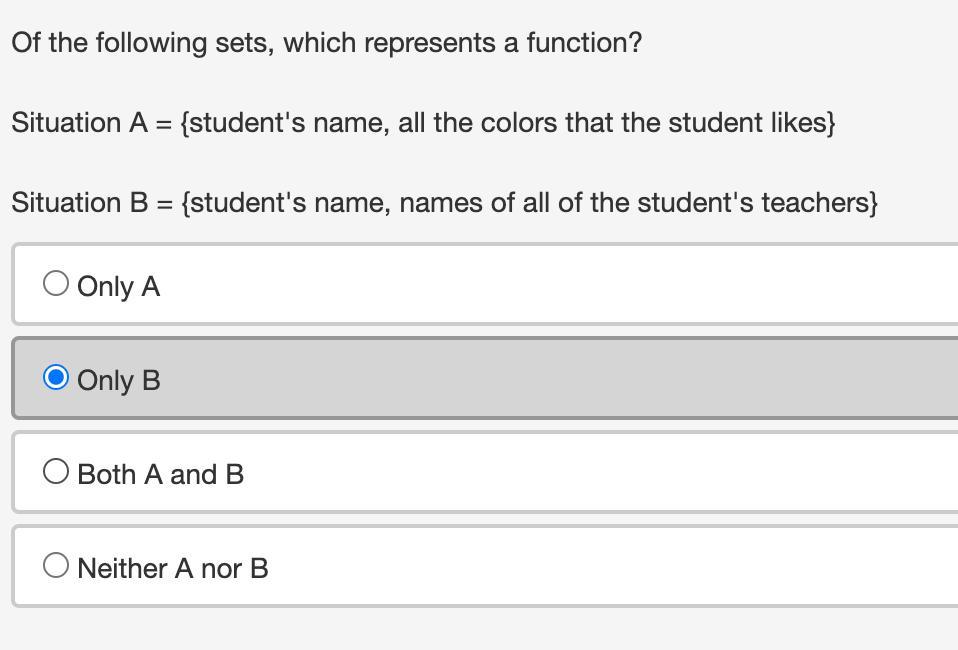Screen dimensions: 958x650
Task: Pick the 'Neither A nor B' radio button
Action: point(56,566)
